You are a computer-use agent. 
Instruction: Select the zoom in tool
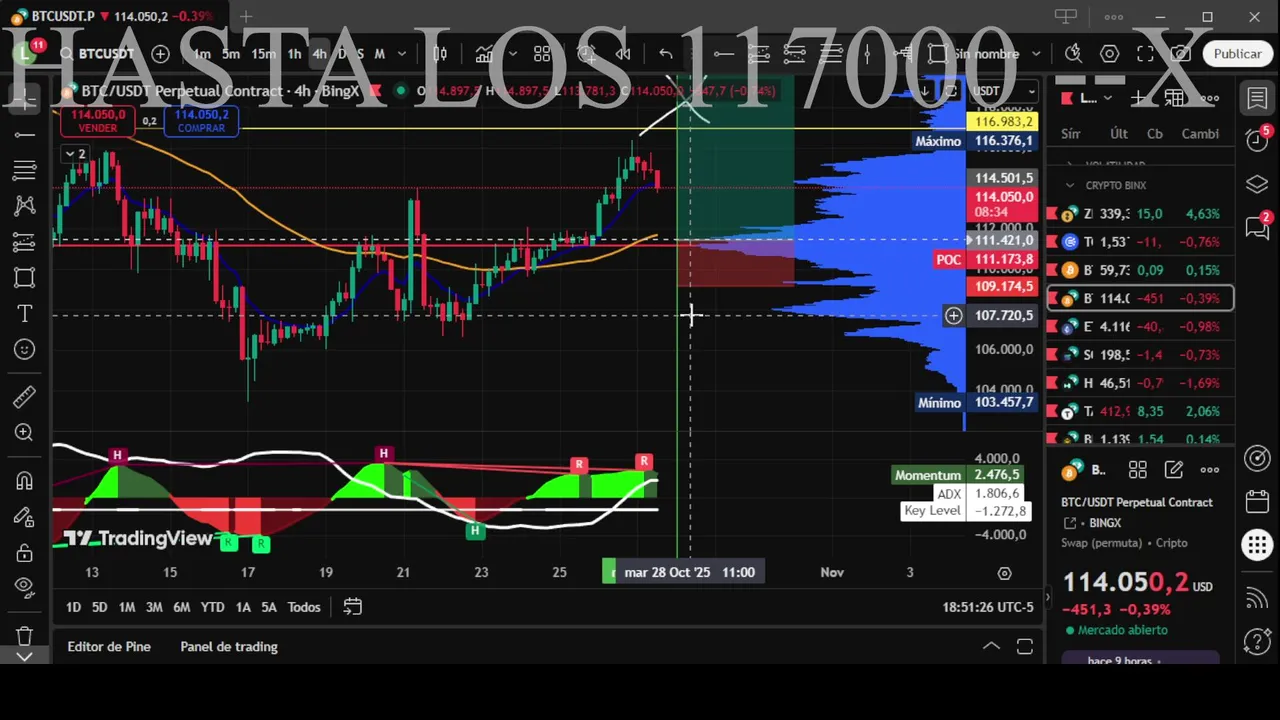click(x=25, y=432)
